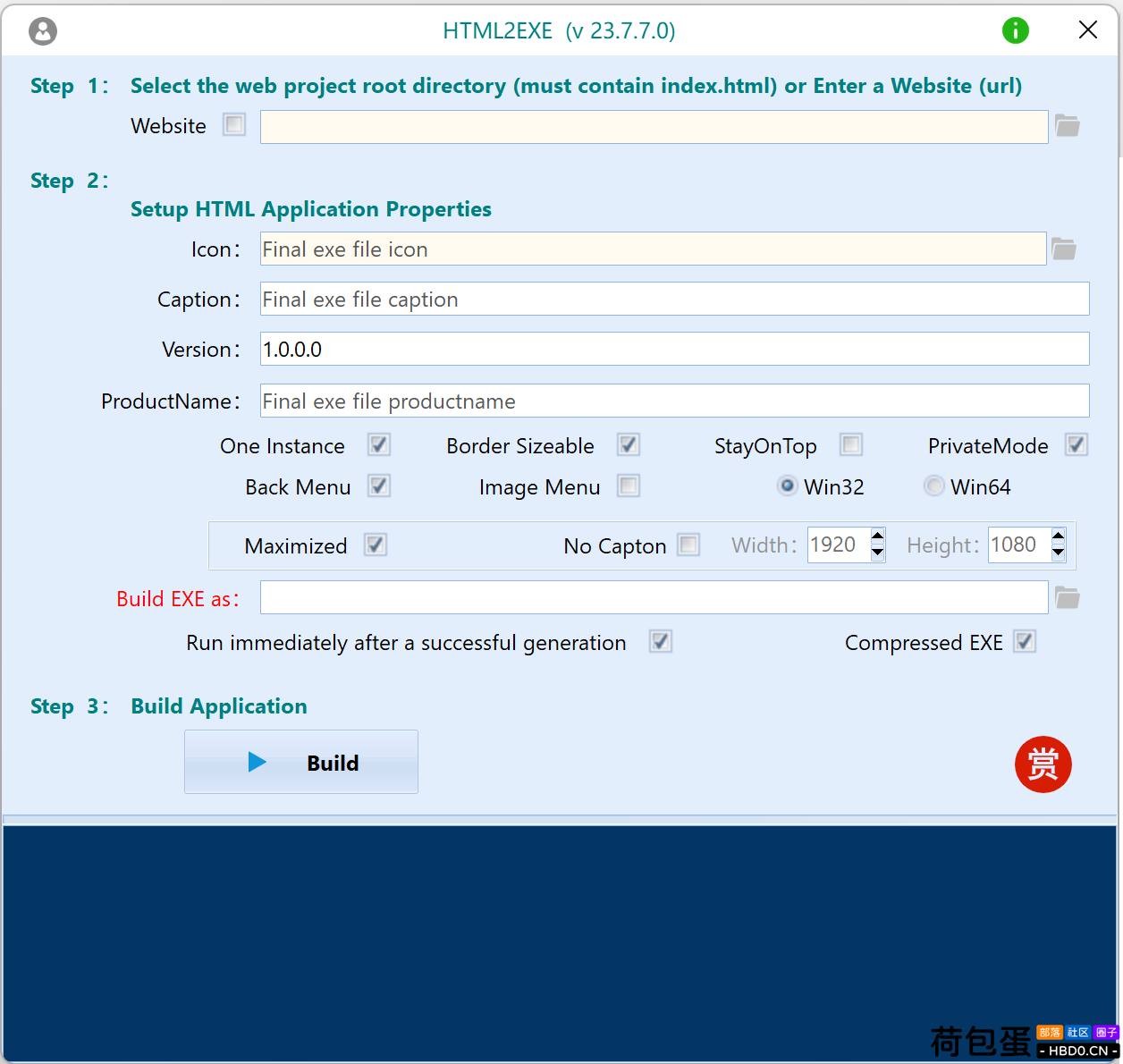Enable the StayOnTop checkbox
This screenshot has height=1064, width=1123.
pos(851,444)
